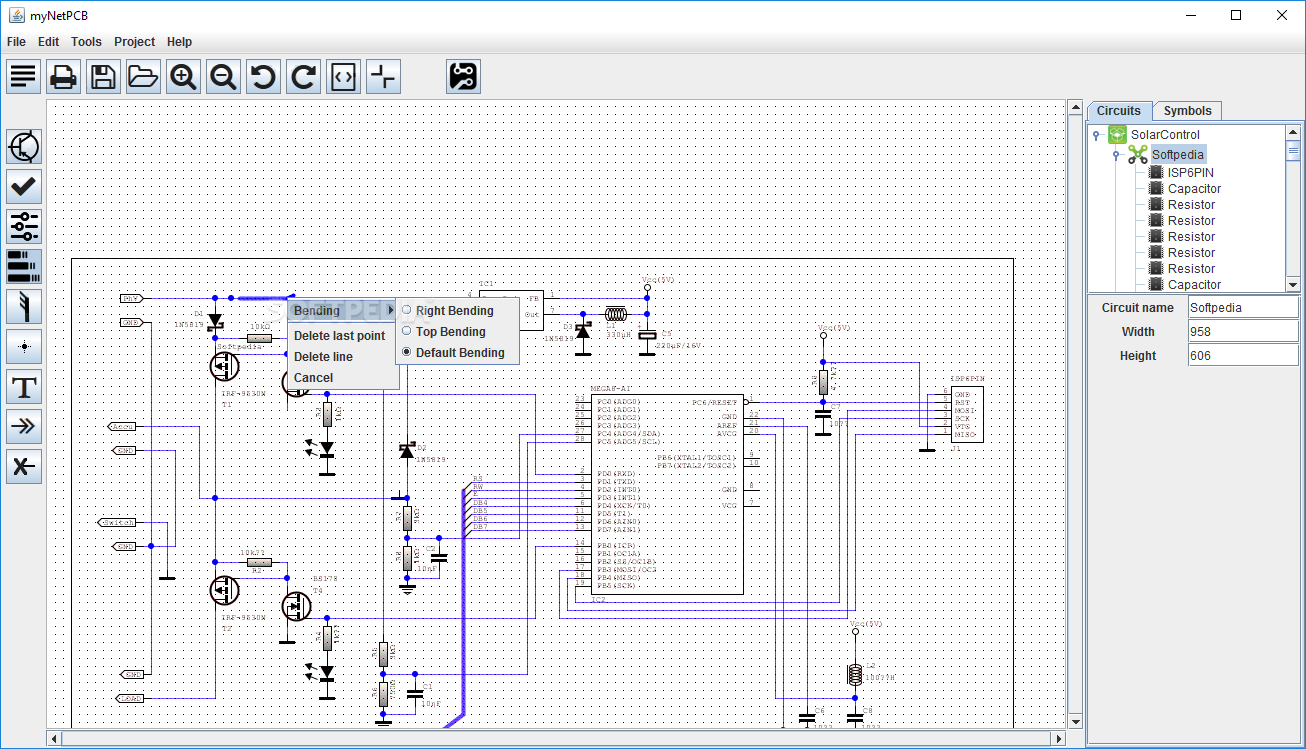Click the canvas horizontal scroll left arrow
The width and height of the screenshot is (1306, 749).
(x=54, y=739)
